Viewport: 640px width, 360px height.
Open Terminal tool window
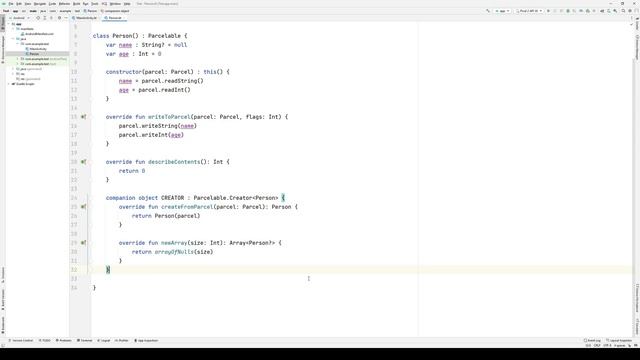(84, 340)
